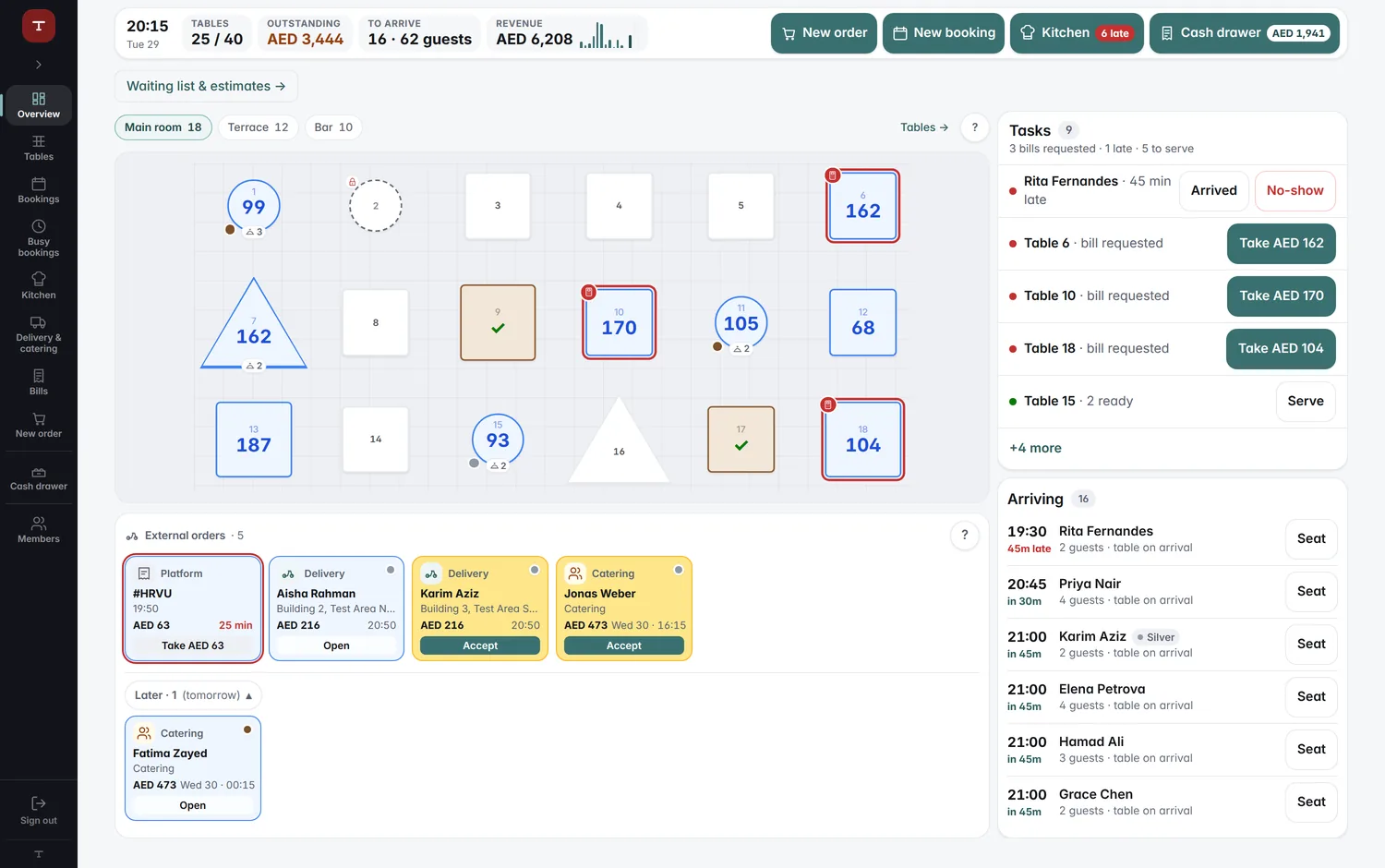The width and height of the screenshot is (1385, 868).
Task: Expand the +4 more tasks
Action: 1035,448
